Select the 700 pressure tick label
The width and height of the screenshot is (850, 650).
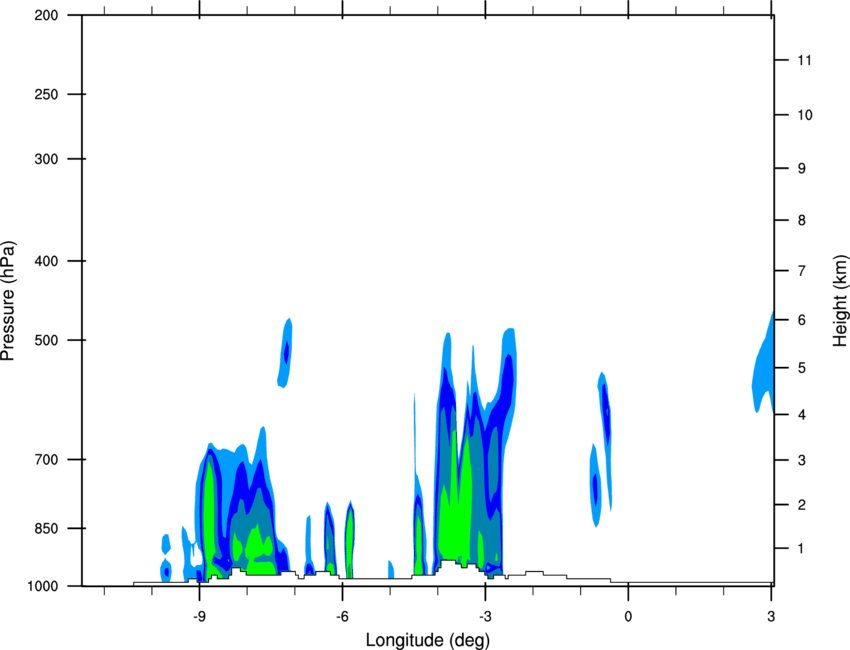click(46, 460)
